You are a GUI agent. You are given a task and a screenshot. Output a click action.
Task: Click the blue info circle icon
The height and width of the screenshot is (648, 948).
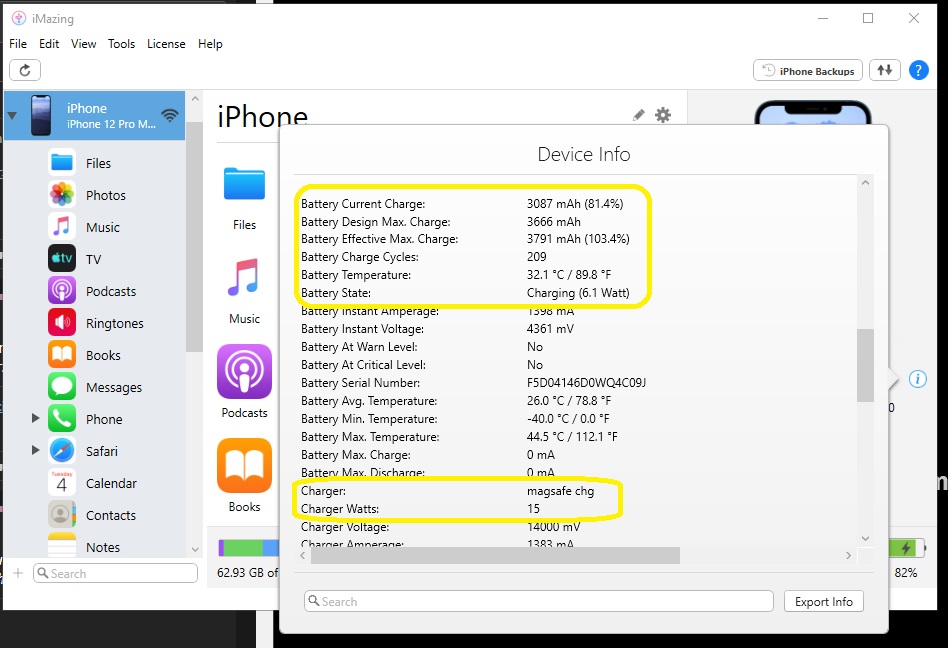click(918, 379)
